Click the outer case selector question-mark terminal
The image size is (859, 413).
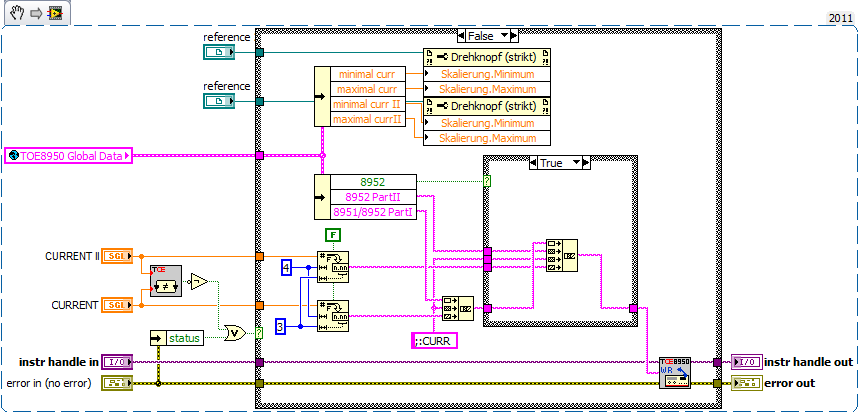point(259,332)
